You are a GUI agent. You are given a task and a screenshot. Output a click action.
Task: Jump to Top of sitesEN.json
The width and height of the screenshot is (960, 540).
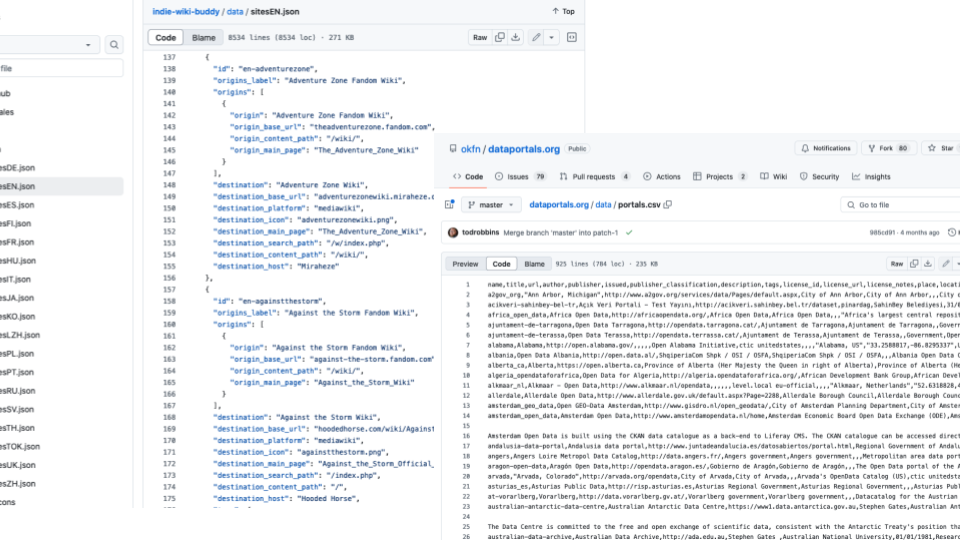563,11
